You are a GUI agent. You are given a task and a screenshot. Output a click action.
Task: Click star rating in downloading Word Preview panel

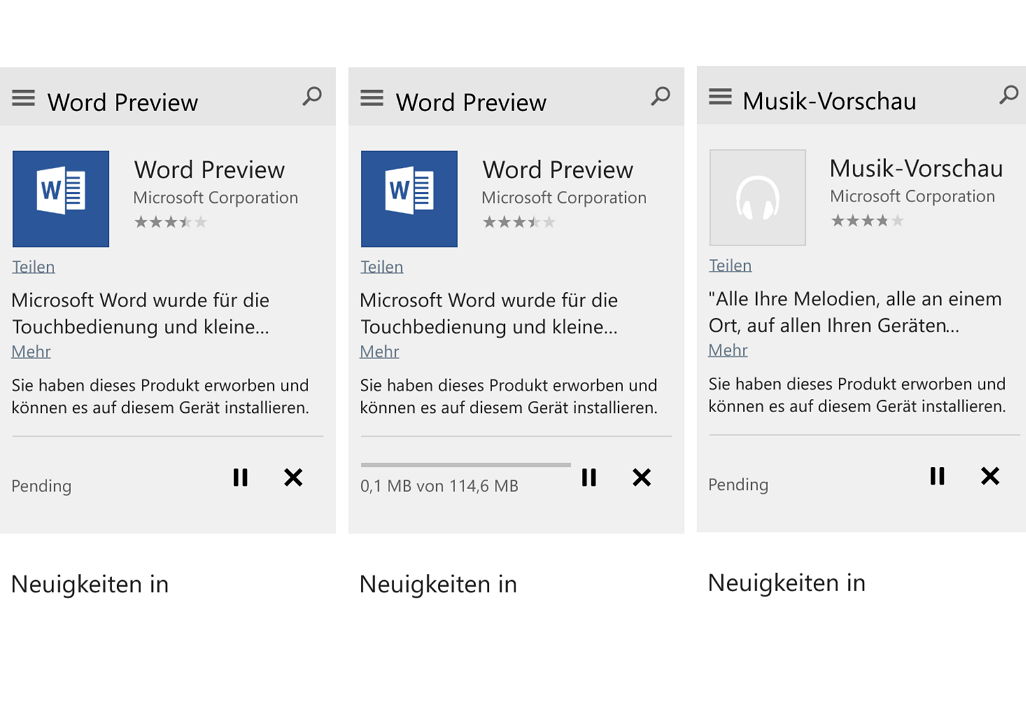pos(519,222)
